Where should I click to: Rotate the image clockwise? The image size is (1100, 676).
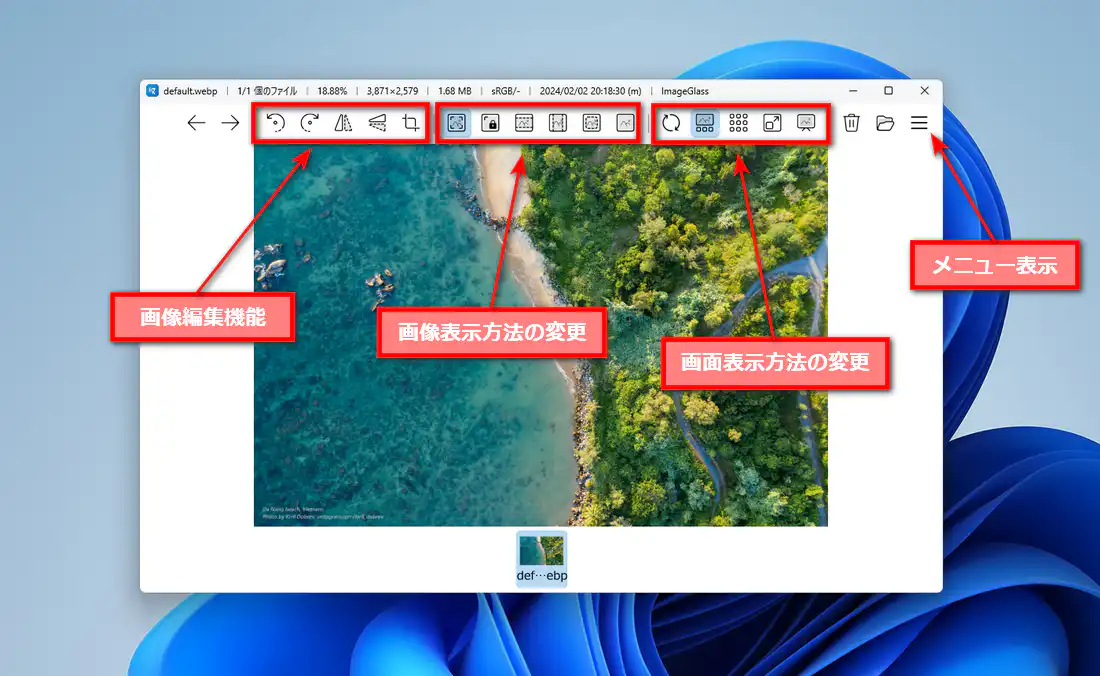click(309, 123)
